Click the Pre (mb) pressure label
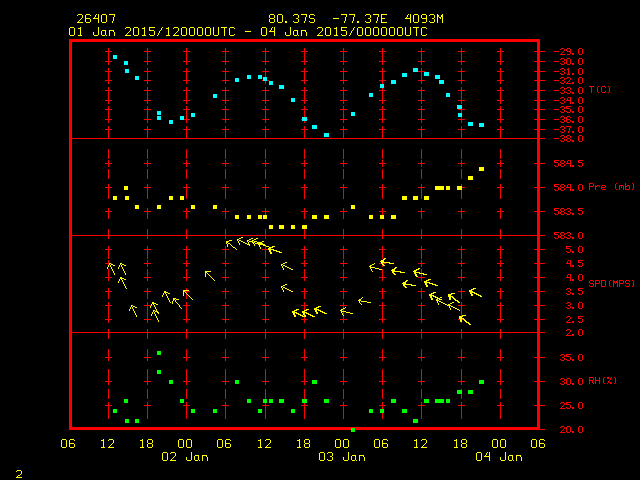This screenshot has width=640, height=480. coord(611,187)
